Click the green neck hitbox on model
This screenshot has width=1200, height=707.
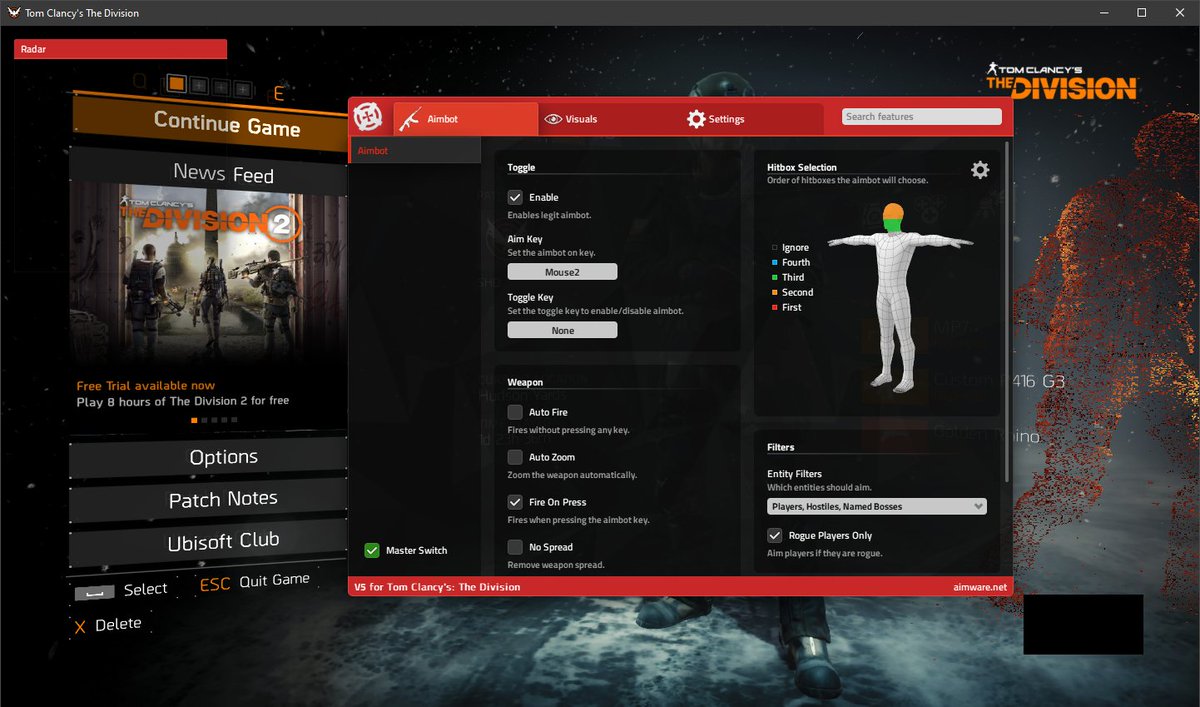coord(893,226)
